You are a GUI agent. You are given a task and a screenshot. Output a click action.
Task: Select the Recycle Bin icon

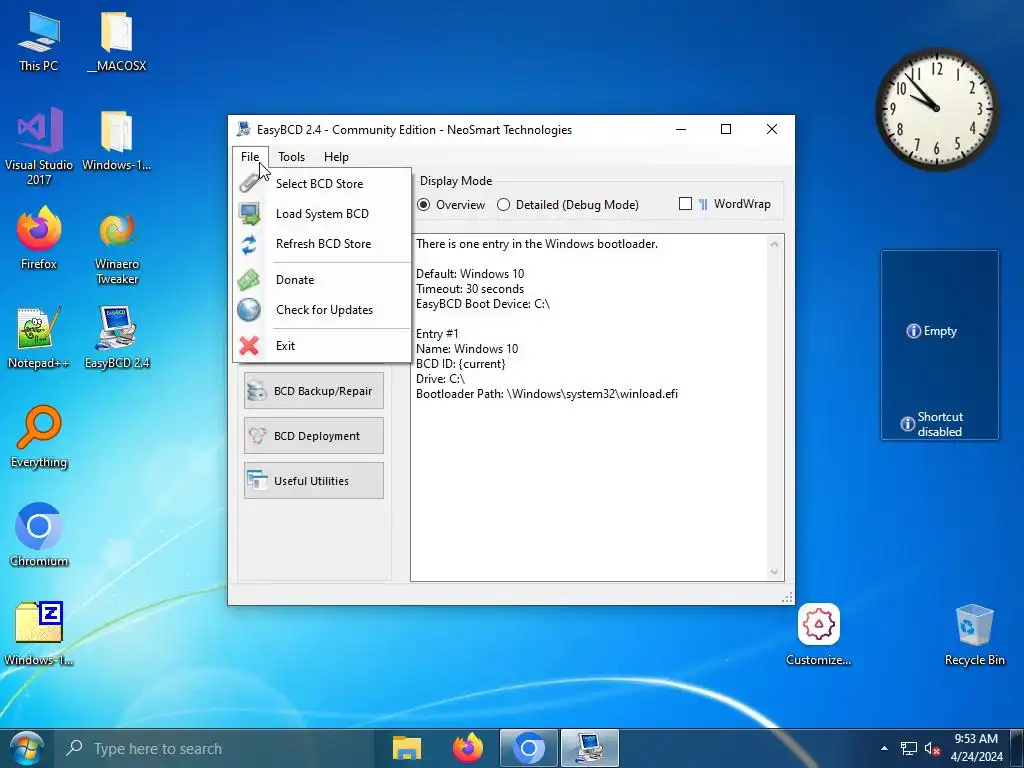pyautogui.click(x=974, y=635)
